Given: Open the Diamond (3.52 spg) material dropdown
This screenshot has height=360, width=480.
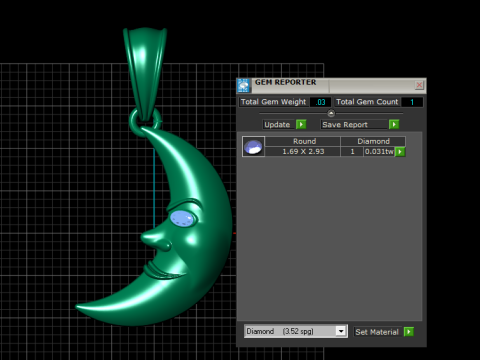Looking at the screenshot, I should point(296,331).
